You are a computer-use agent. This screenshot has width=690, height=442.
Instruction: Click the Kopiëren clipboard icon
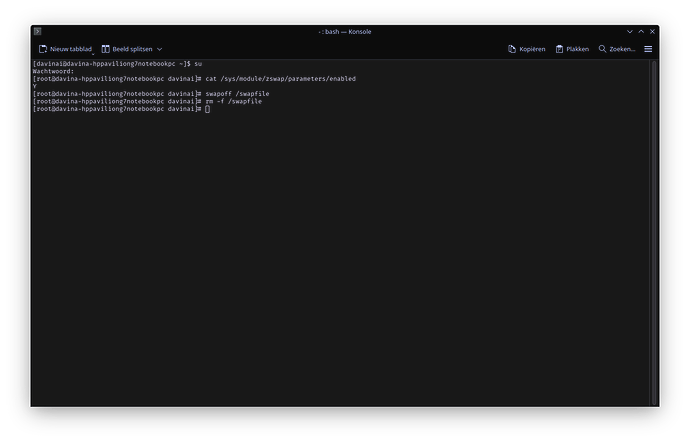point(512,48)
